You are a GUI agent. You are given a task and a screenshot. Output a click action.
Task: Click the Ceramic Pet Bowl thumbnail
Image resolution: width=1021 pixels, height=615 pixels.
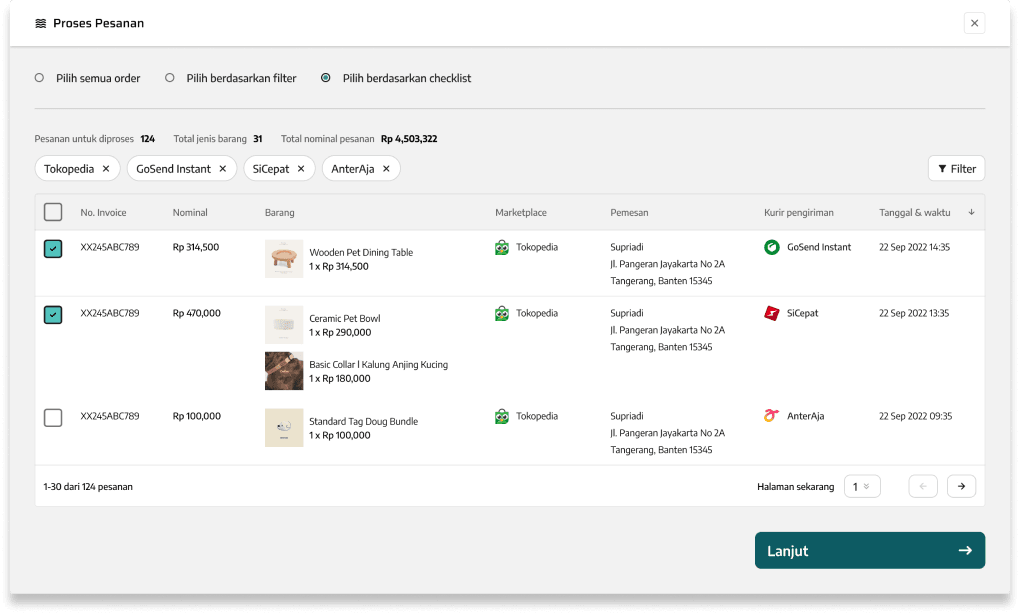tap(284, 325)
